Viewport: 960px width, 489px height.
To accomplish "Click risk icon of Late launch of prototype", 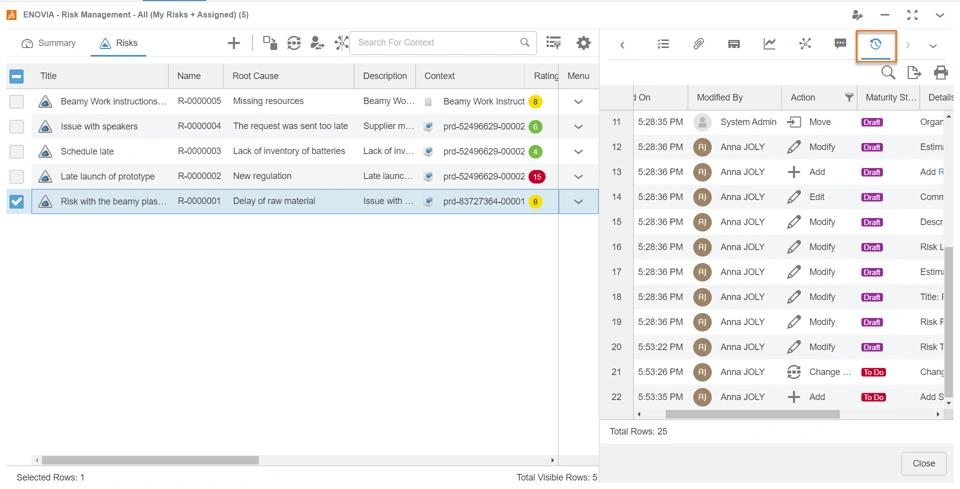I will [45, 176].
